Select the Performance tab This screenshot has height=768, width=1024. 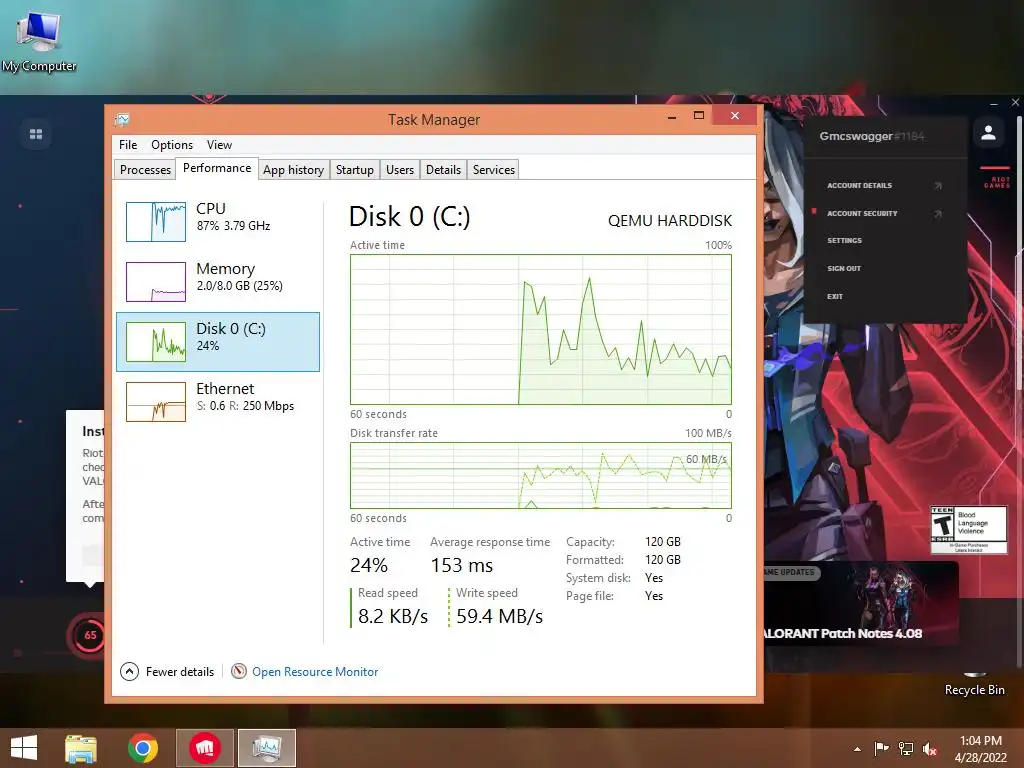(x=217, y=168)
